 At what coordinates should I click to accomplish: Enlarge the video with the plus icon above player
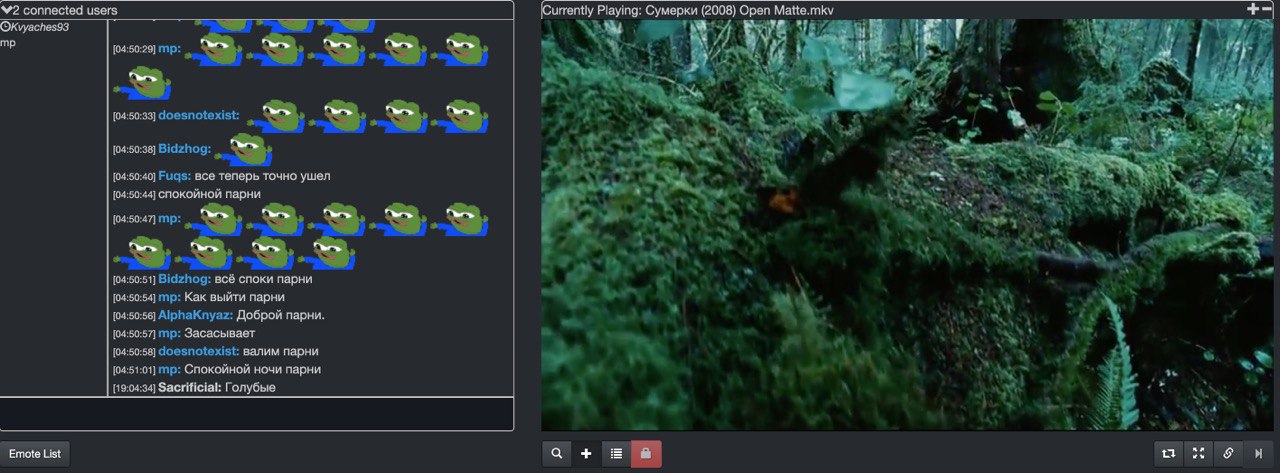pyautogui.click(x=1252, y=8)
